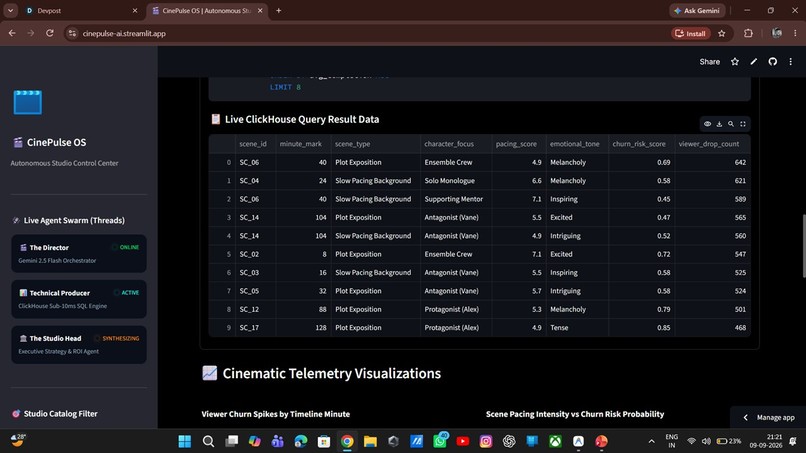Install the Streamlit app
The height and width of the screenshot is (453, 806).
(691, 33)
